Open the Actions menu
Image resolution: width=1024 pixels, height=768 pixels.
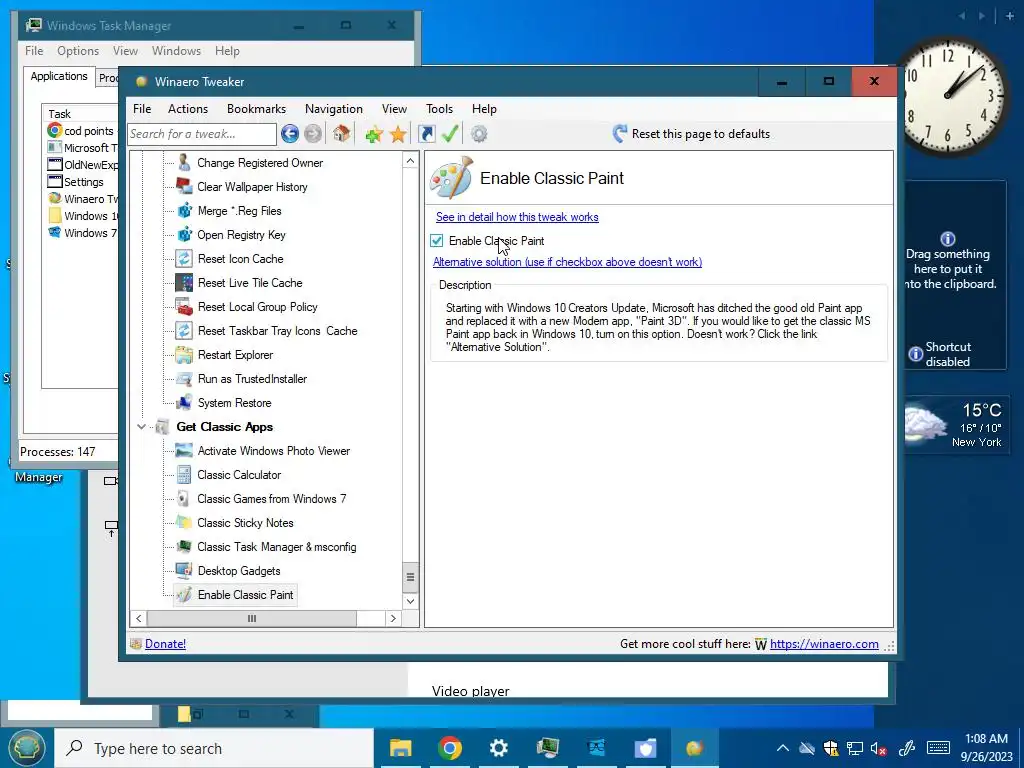188,109
